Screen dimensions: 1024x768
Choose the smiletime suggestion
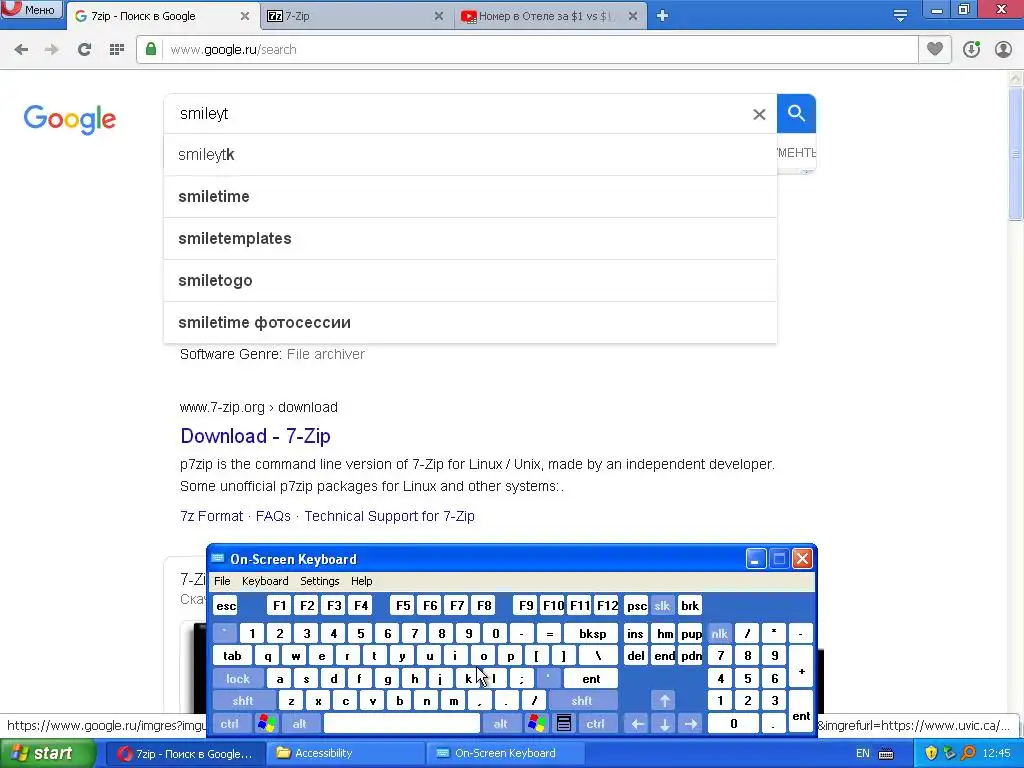(x=470, y=197)
